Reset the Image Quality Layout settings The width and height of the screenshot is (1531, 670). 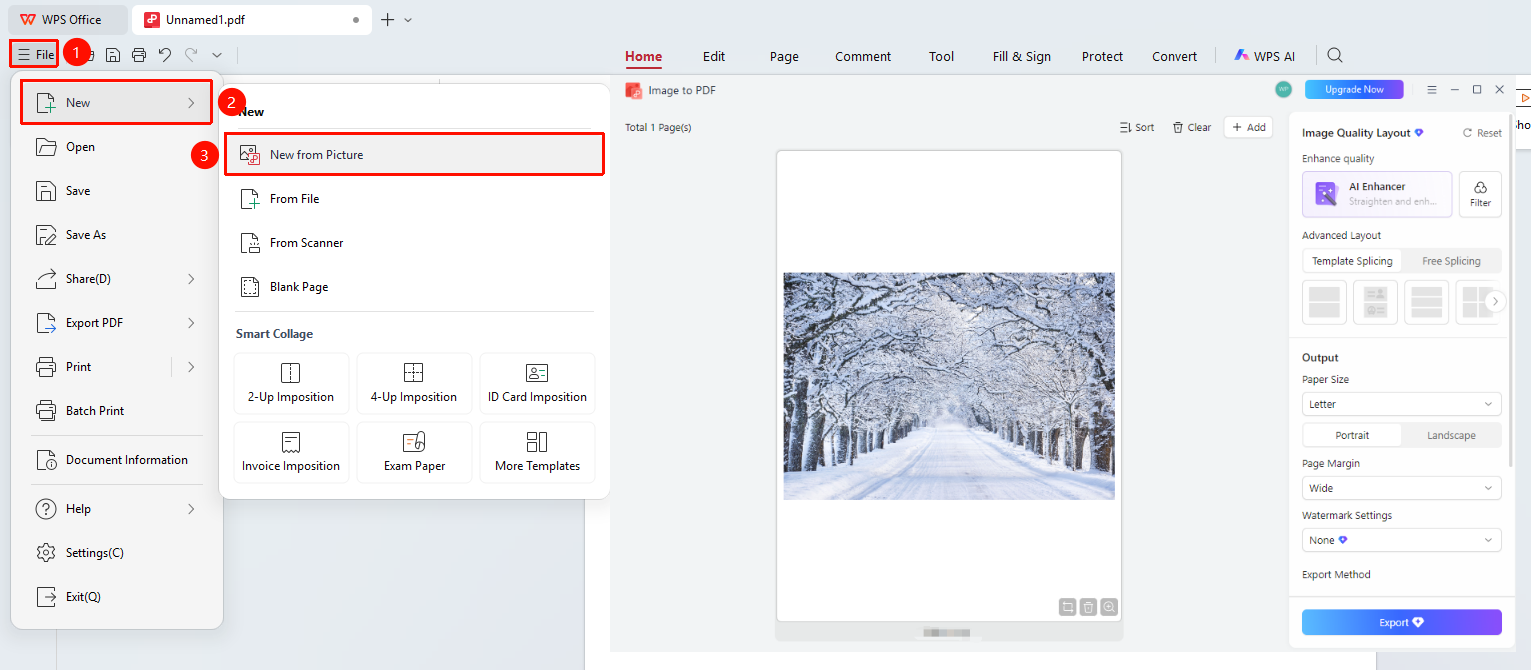pyautogui.click(x=1482, y=133)
